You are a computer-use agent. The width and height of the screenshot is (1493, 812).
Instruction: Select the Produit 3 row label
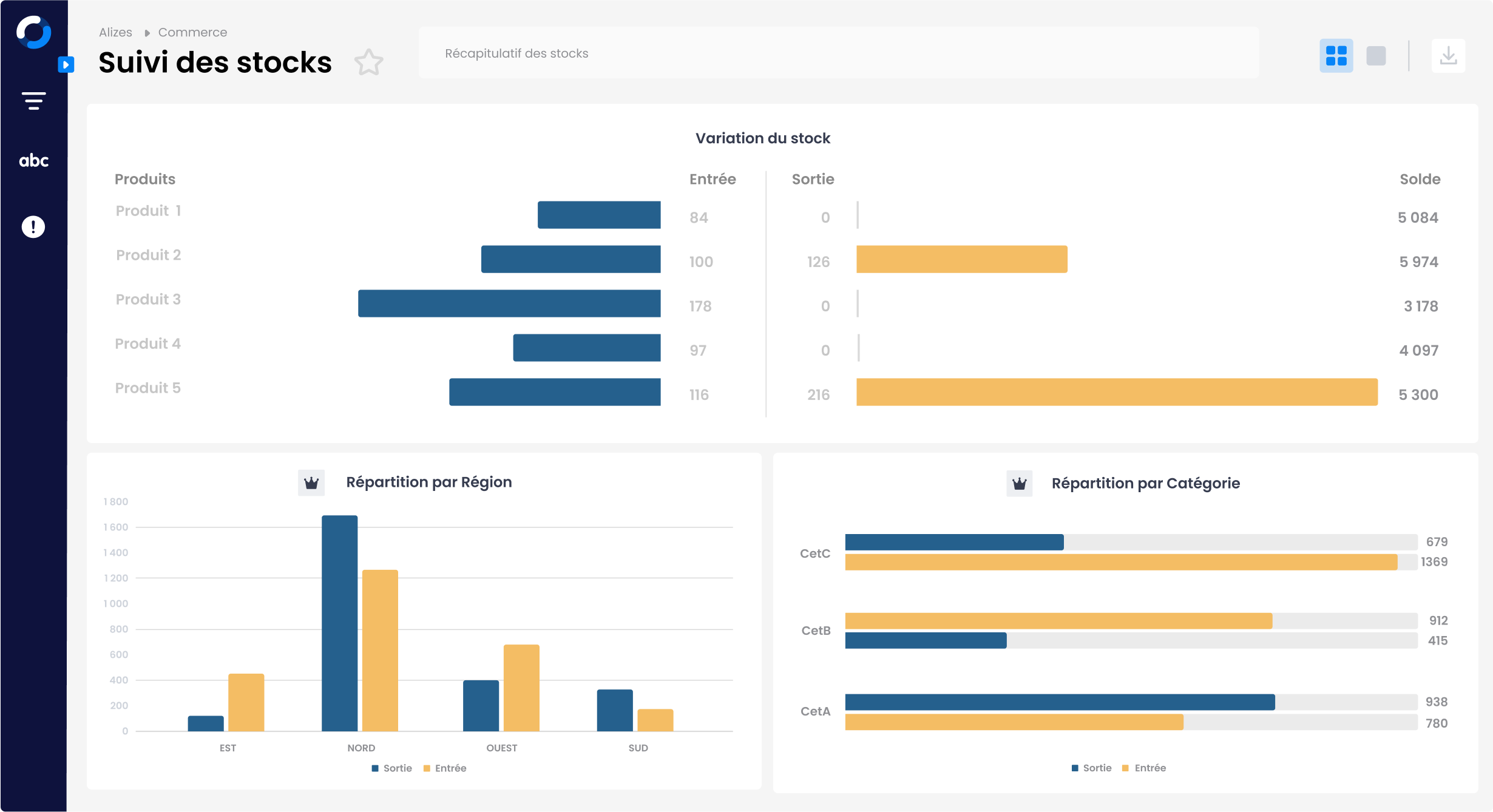[148, 299]
